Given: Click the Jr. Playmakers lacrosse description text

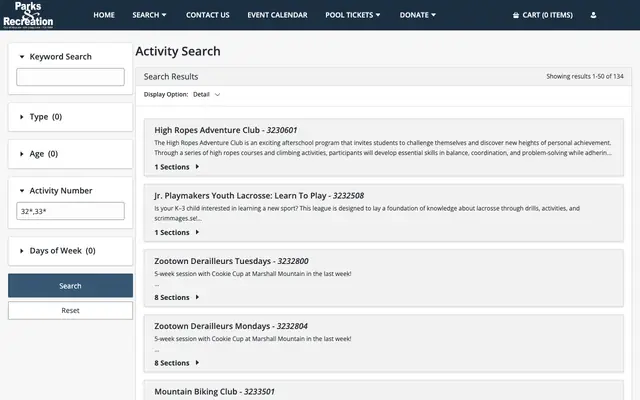Looking at the screenshot, I should click(367, 213).
